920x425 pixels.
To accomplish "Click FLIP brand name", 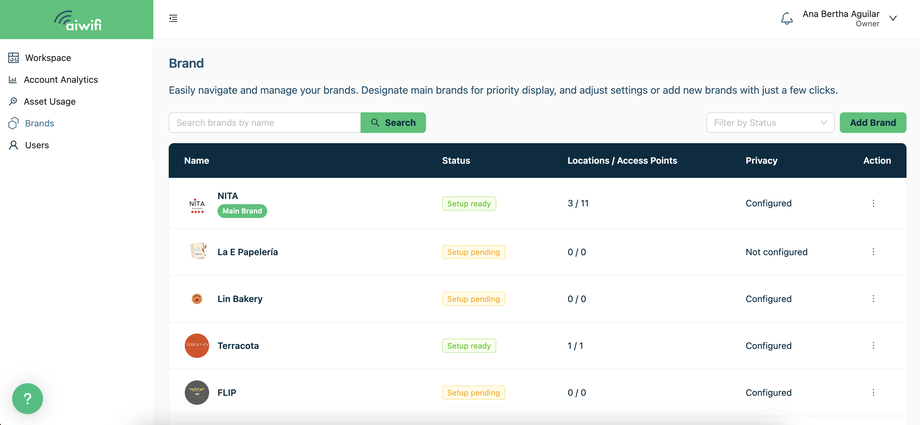I will (227, 393).
